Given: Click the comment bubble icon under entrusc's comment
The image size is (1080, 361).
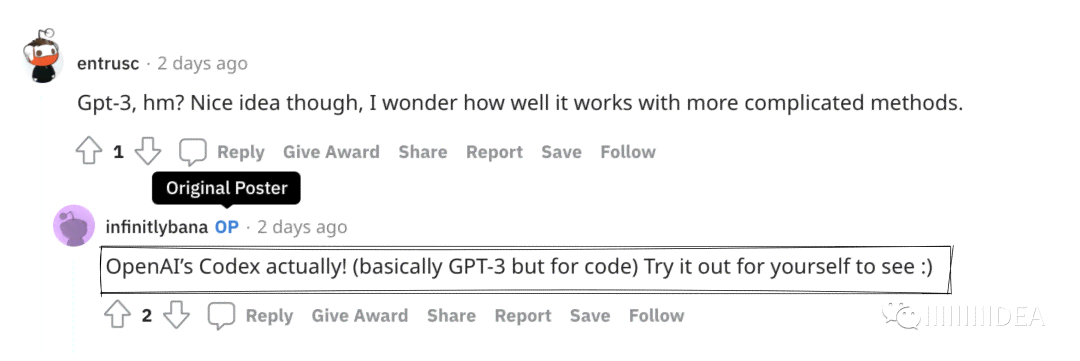Looking at the screenshot, I should [x=192, y=152].
